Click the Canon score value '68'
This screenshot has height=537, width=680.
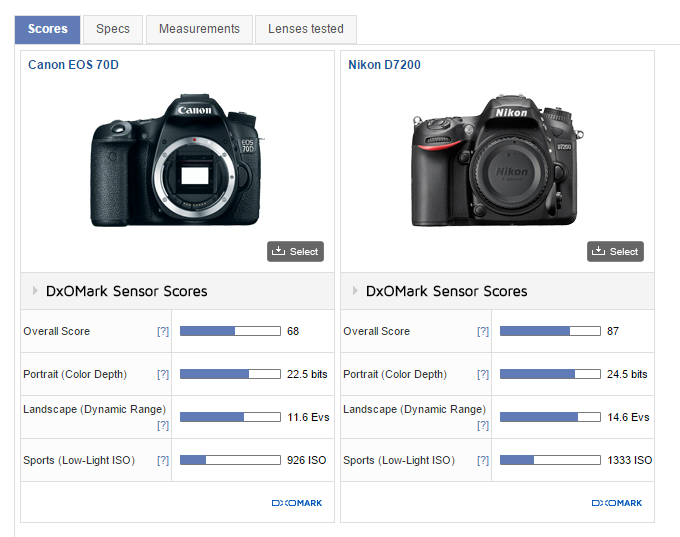[293, 331]
